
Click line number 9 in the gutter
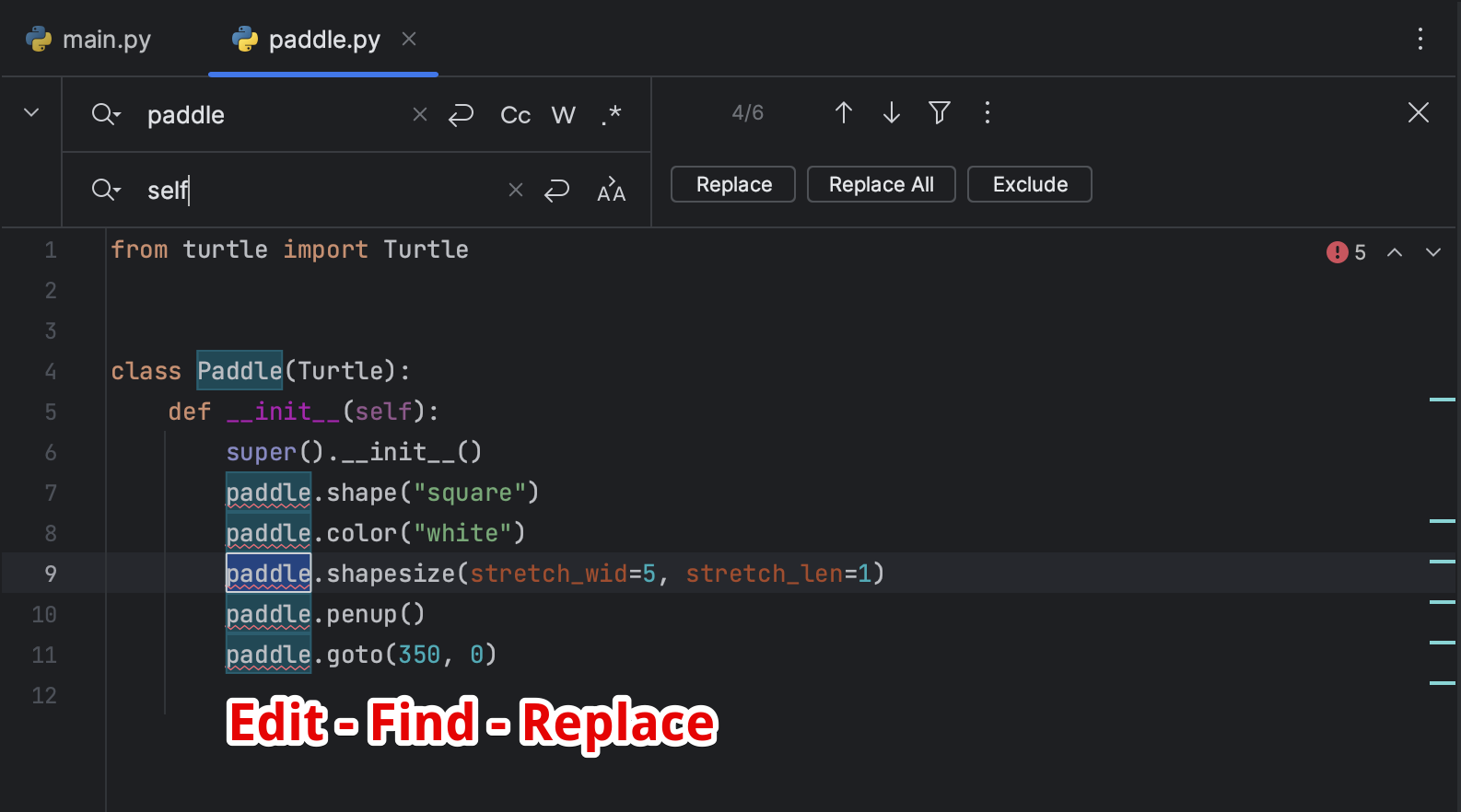pos(51,574)
